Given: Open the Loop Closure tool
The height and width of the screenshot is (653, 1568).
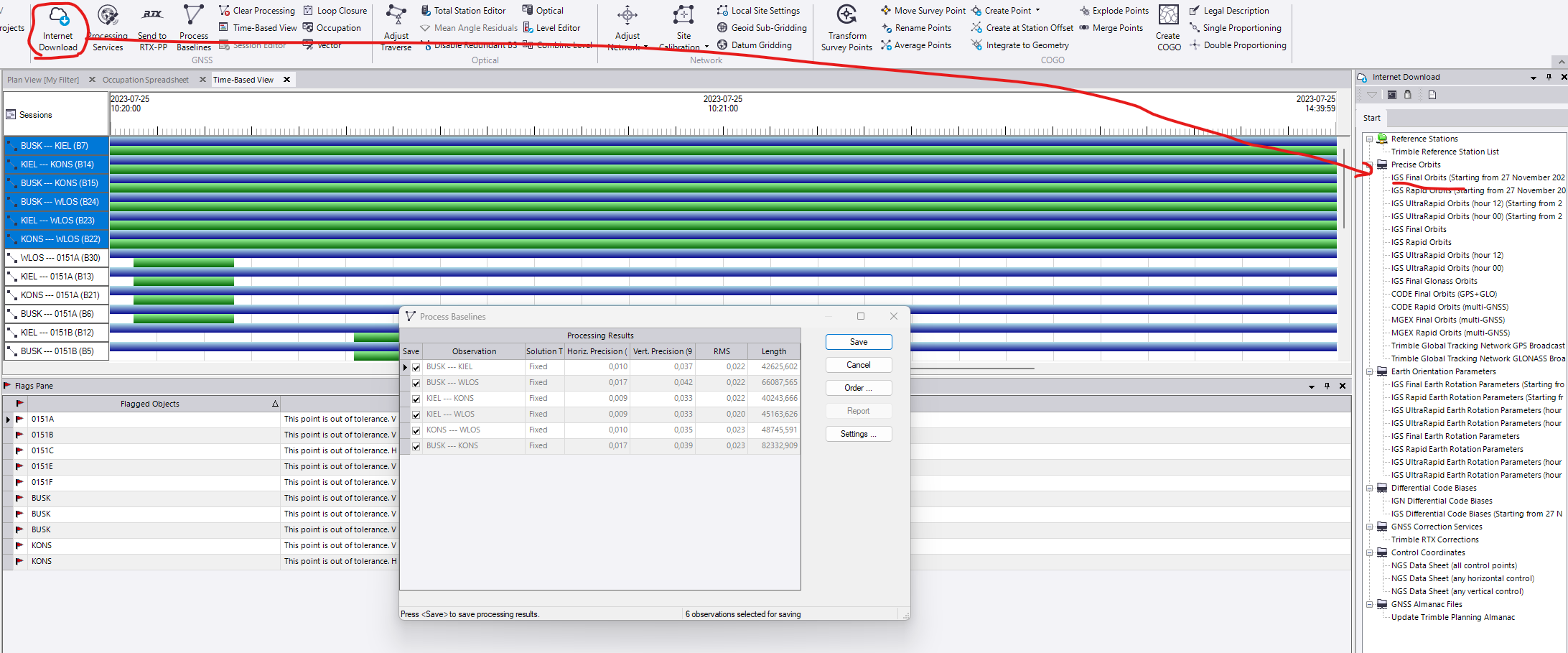Looking at the screenshot, I should [335, 11].
